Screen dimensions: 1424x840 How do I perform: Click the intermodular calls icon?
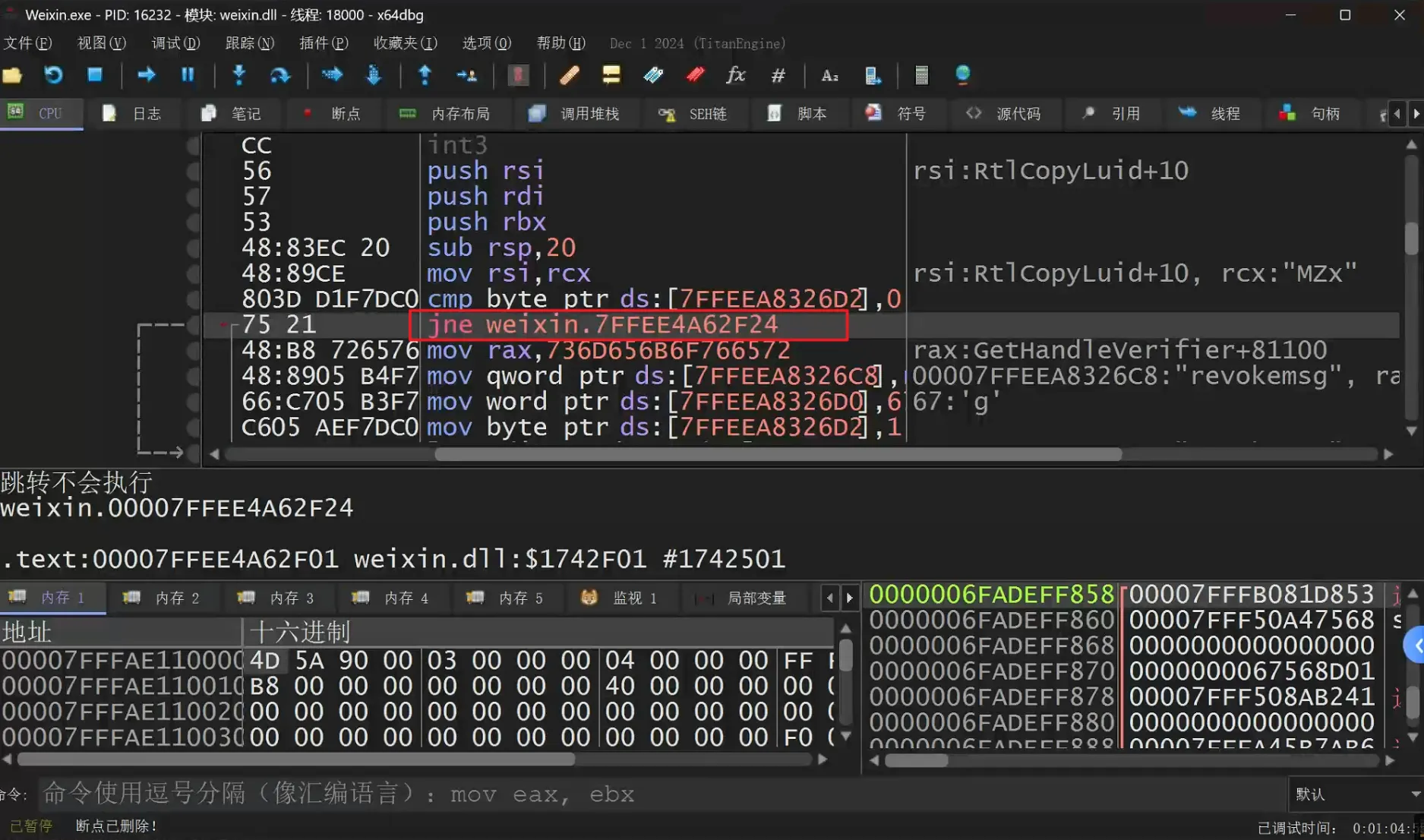coord(873,74)
